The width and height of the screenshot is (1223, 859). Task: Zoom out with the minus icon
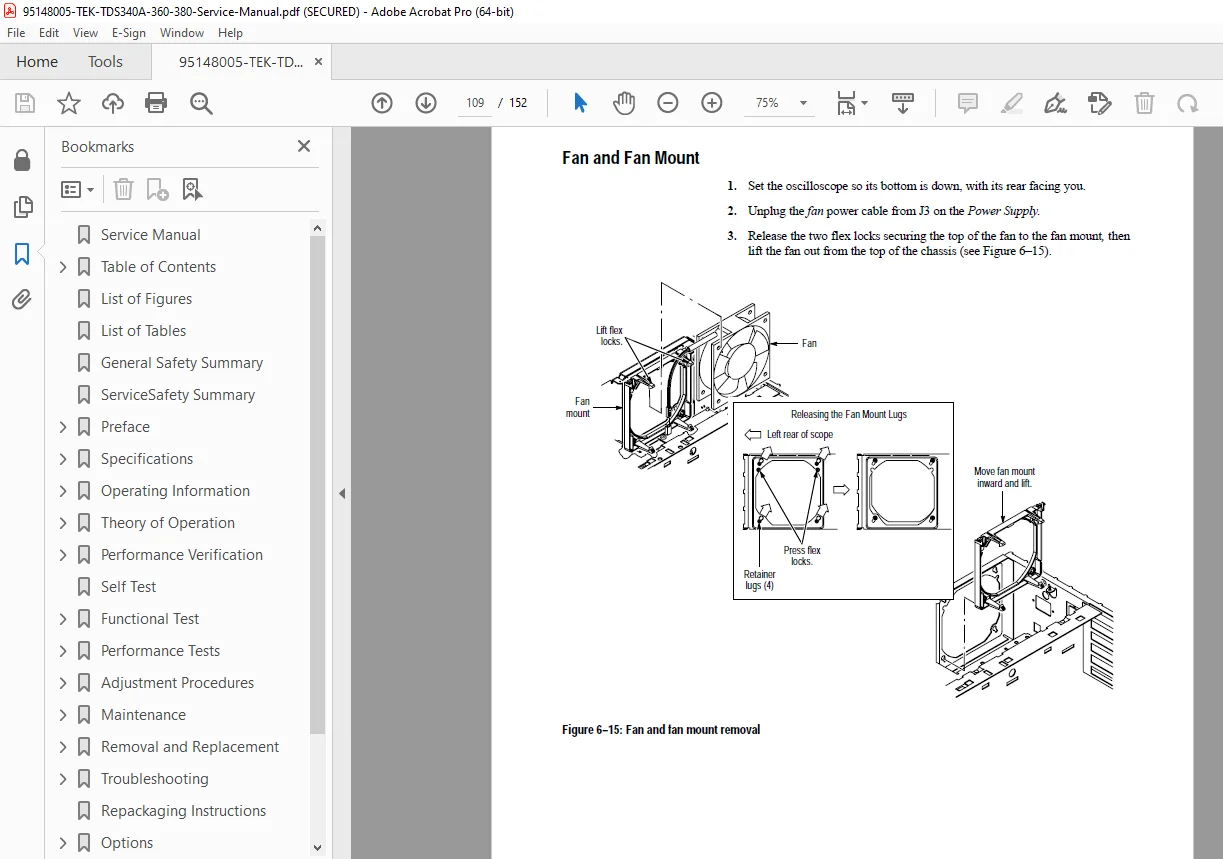(x=668, y=103)
